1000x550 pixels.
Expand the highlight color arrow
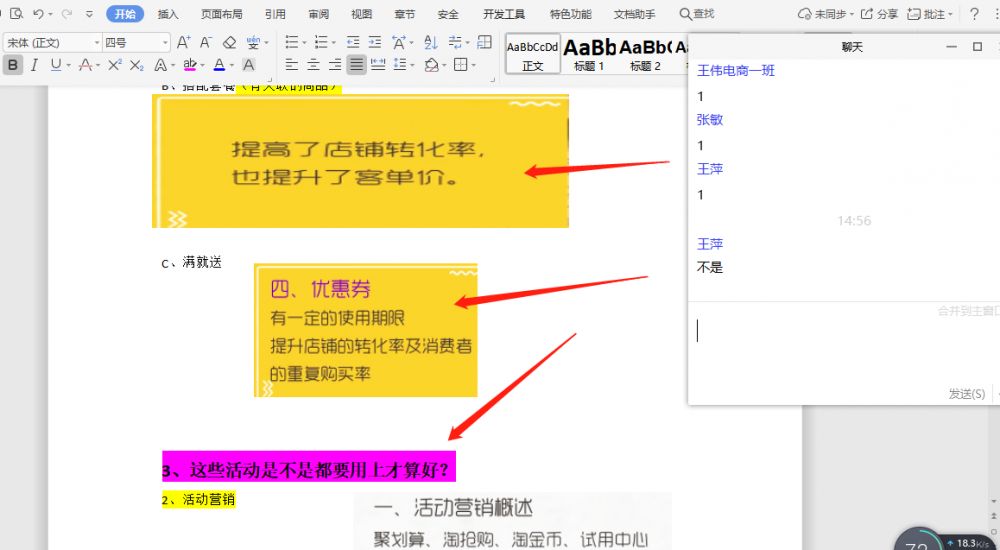[202, 65]
